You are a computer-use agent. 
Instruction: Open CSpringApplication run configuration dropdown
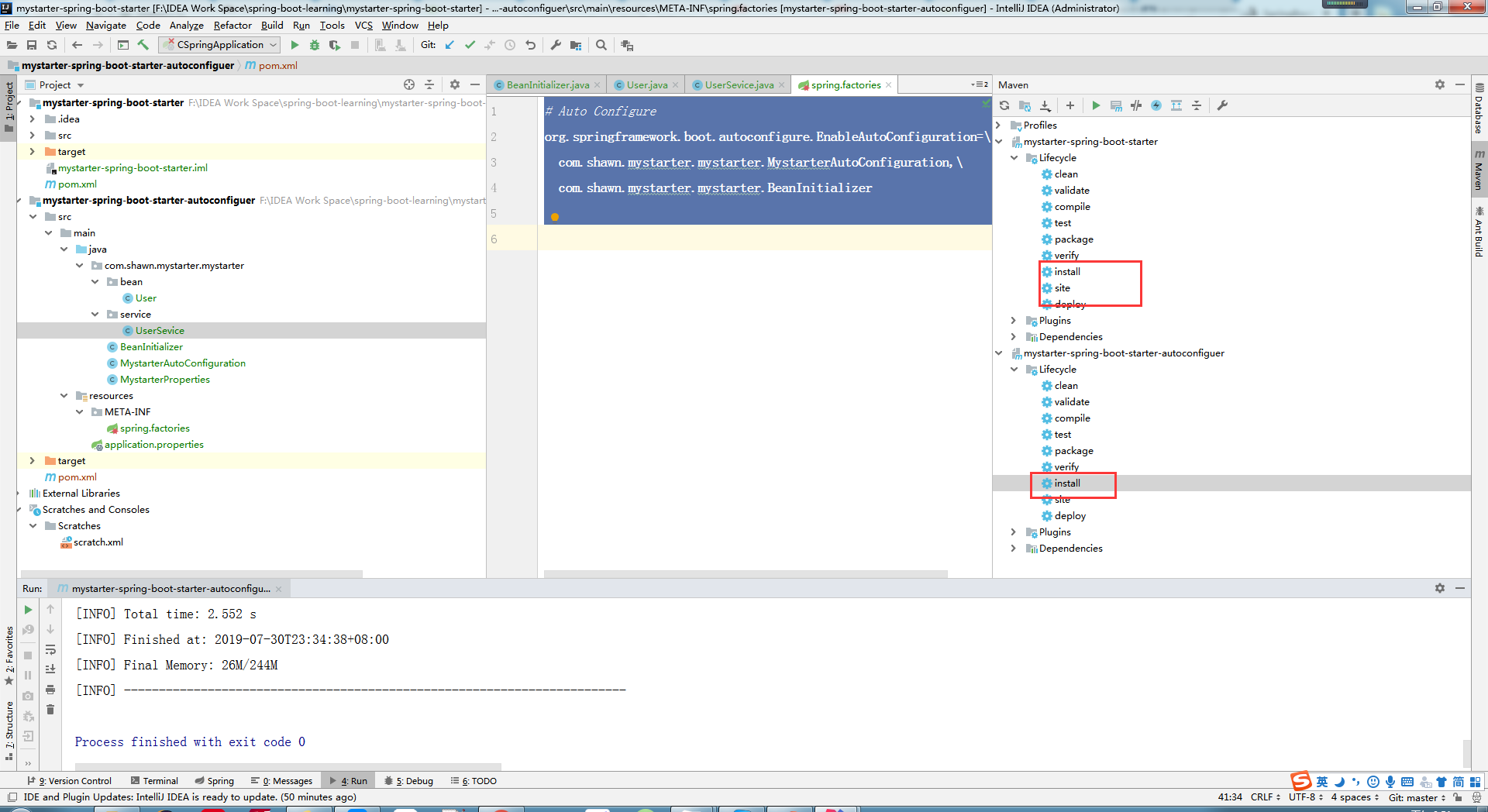[221, 45]
